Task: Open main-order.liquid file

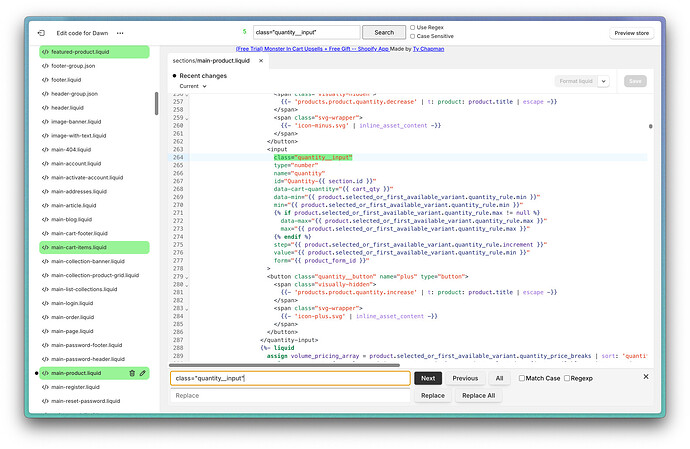Action: click(72, 317)
